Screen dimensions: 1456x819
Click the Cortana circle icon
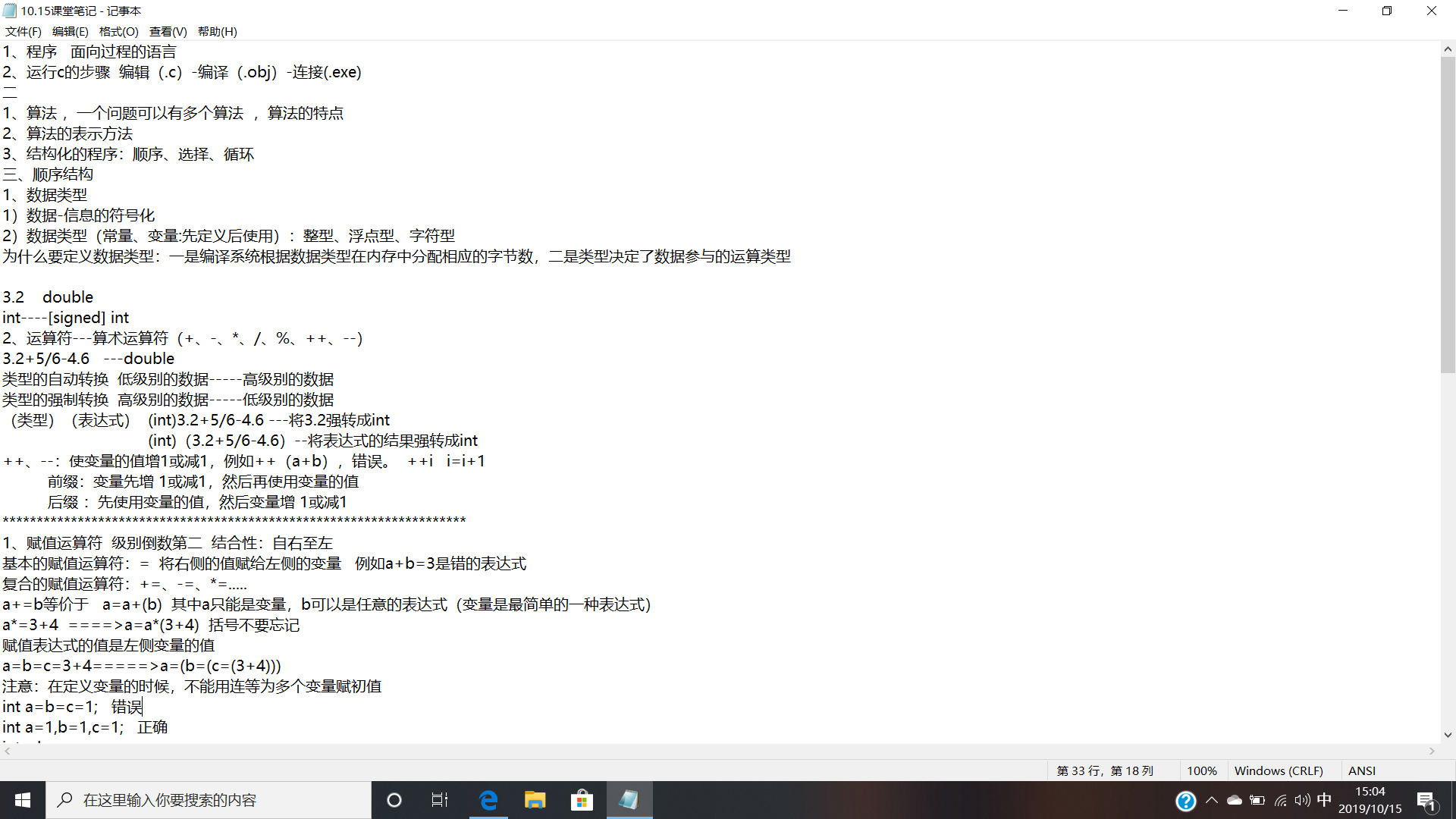pyautogui.click(x=394, y=800)
